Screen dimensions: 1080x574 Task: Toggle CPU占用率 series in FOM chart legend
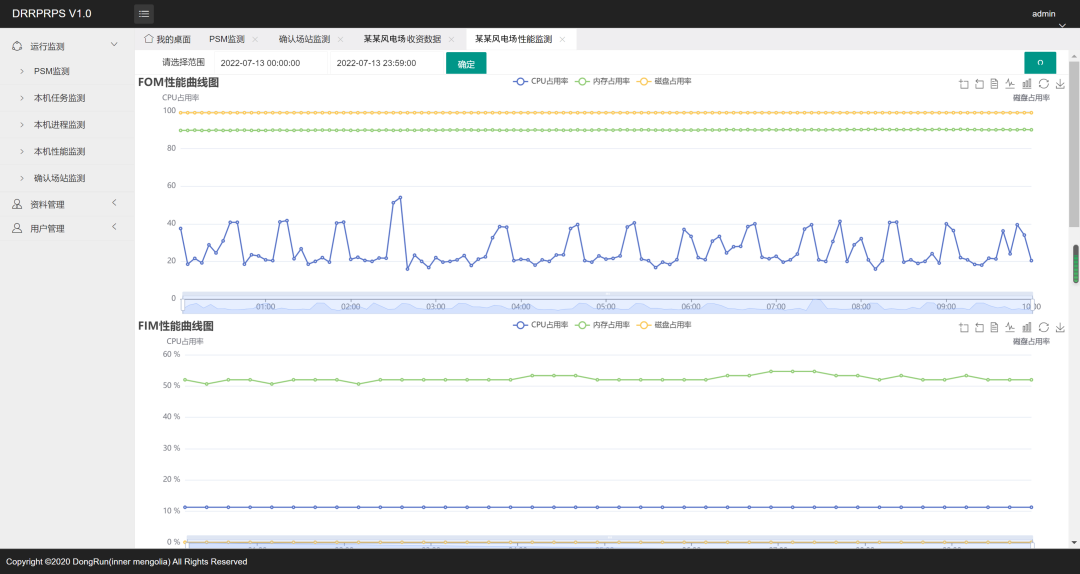540,81
